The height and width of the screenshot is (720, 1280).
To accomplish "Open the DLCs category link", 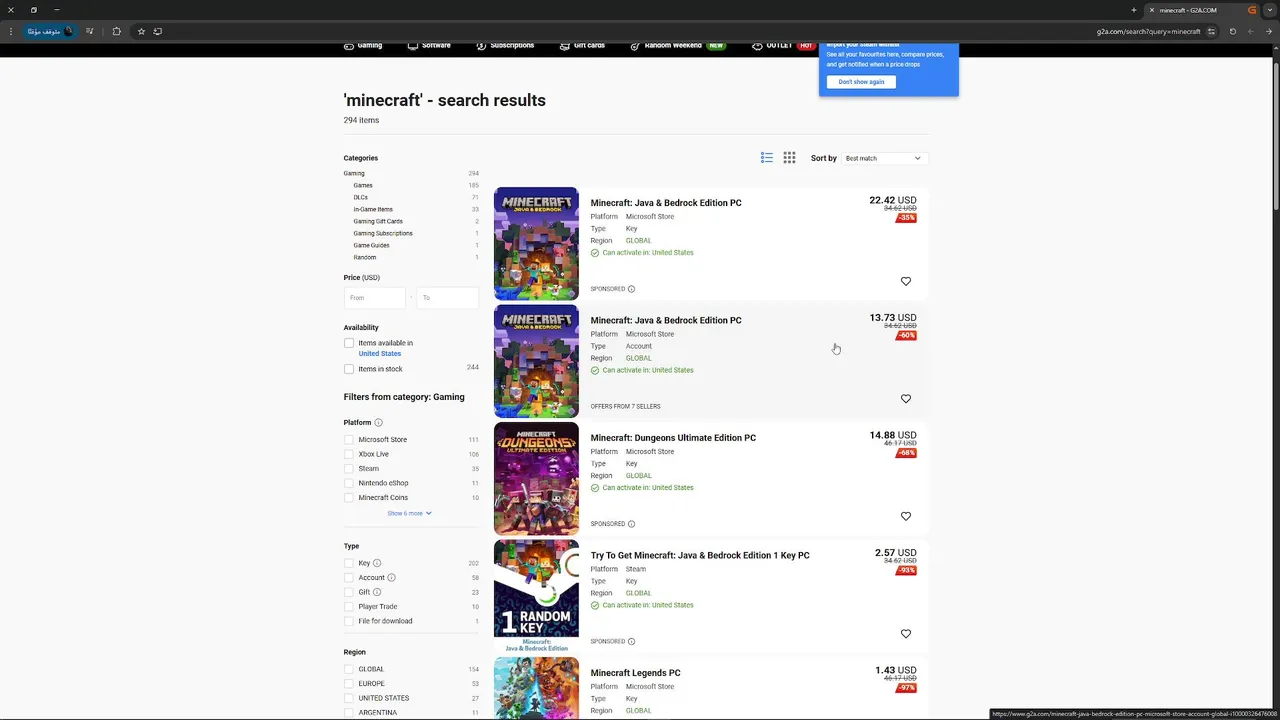I will coord(360,197).
